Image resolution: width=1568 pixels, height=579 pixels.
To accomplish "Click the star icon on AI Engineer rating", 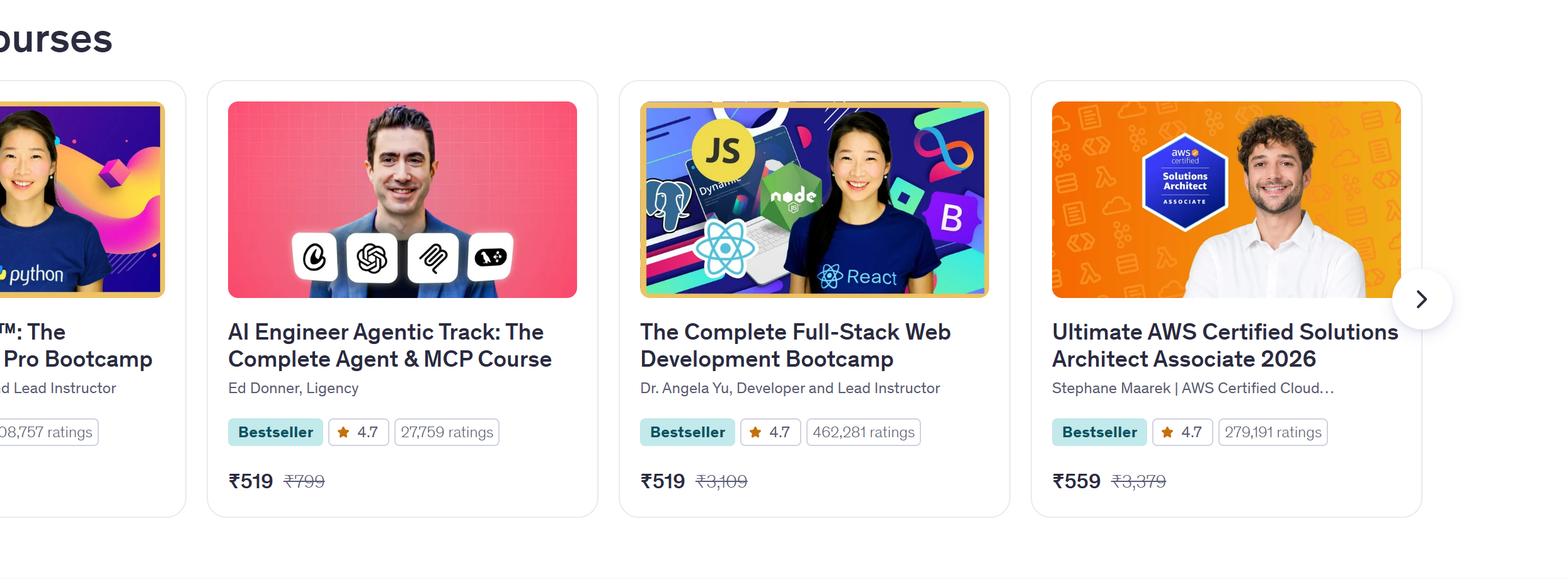I will coord(343,432).
